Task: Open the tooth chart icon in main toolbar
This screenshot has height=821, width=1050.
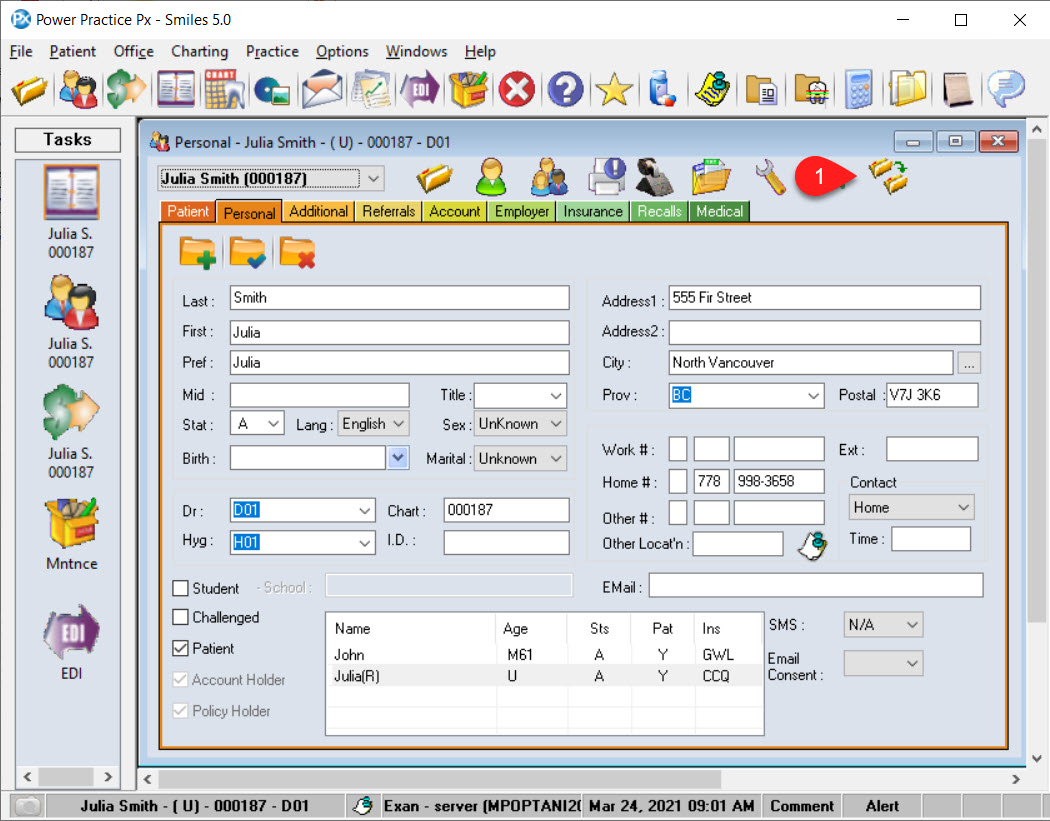Action: (x=224, y=89)
